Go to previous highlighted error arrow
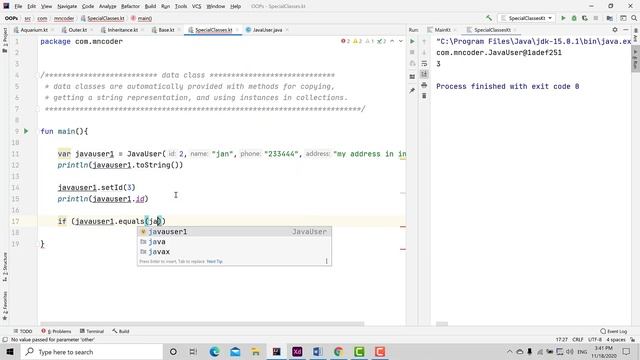This screenshot has width=640, height=360. click(392, 41)
